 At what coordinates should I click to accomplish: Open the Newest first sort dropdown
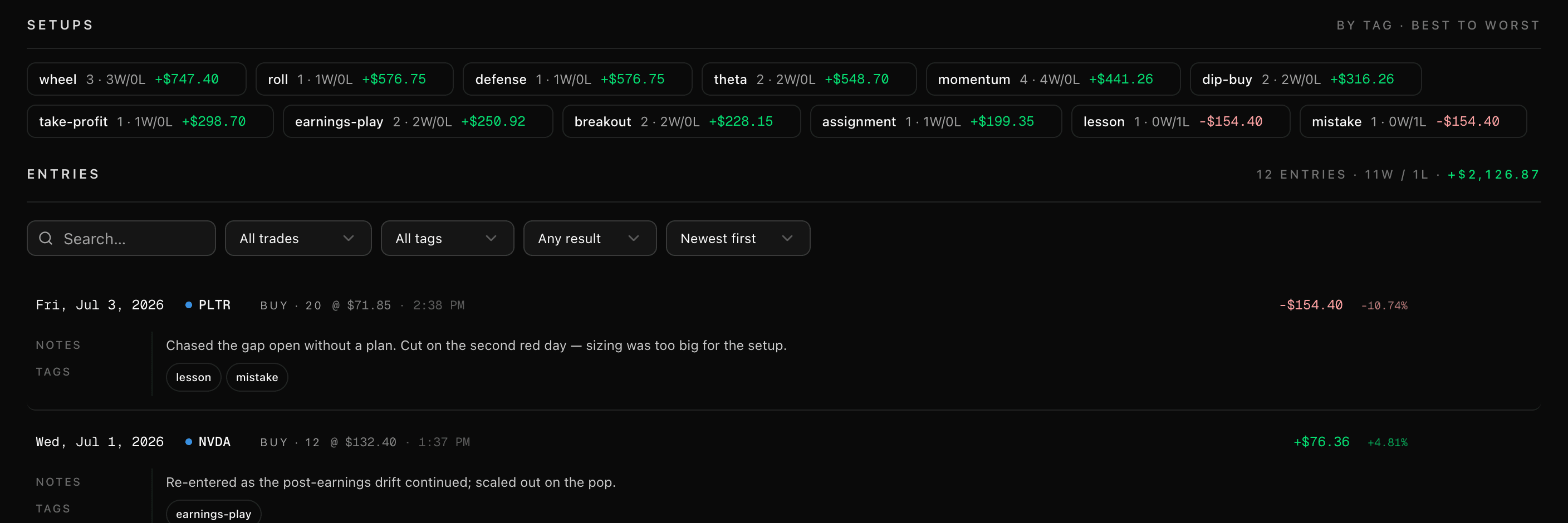point(738,238)
